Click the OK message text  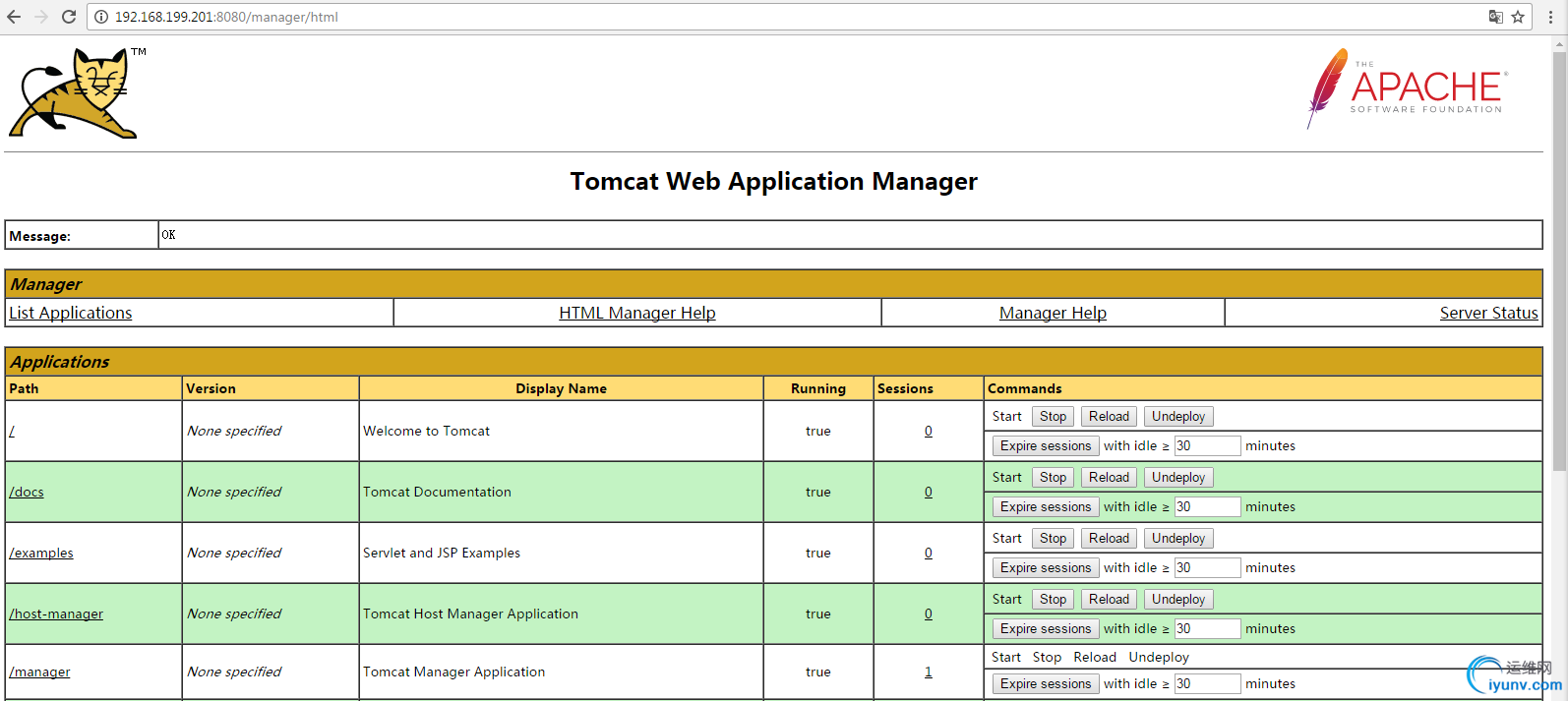point(169,235)
